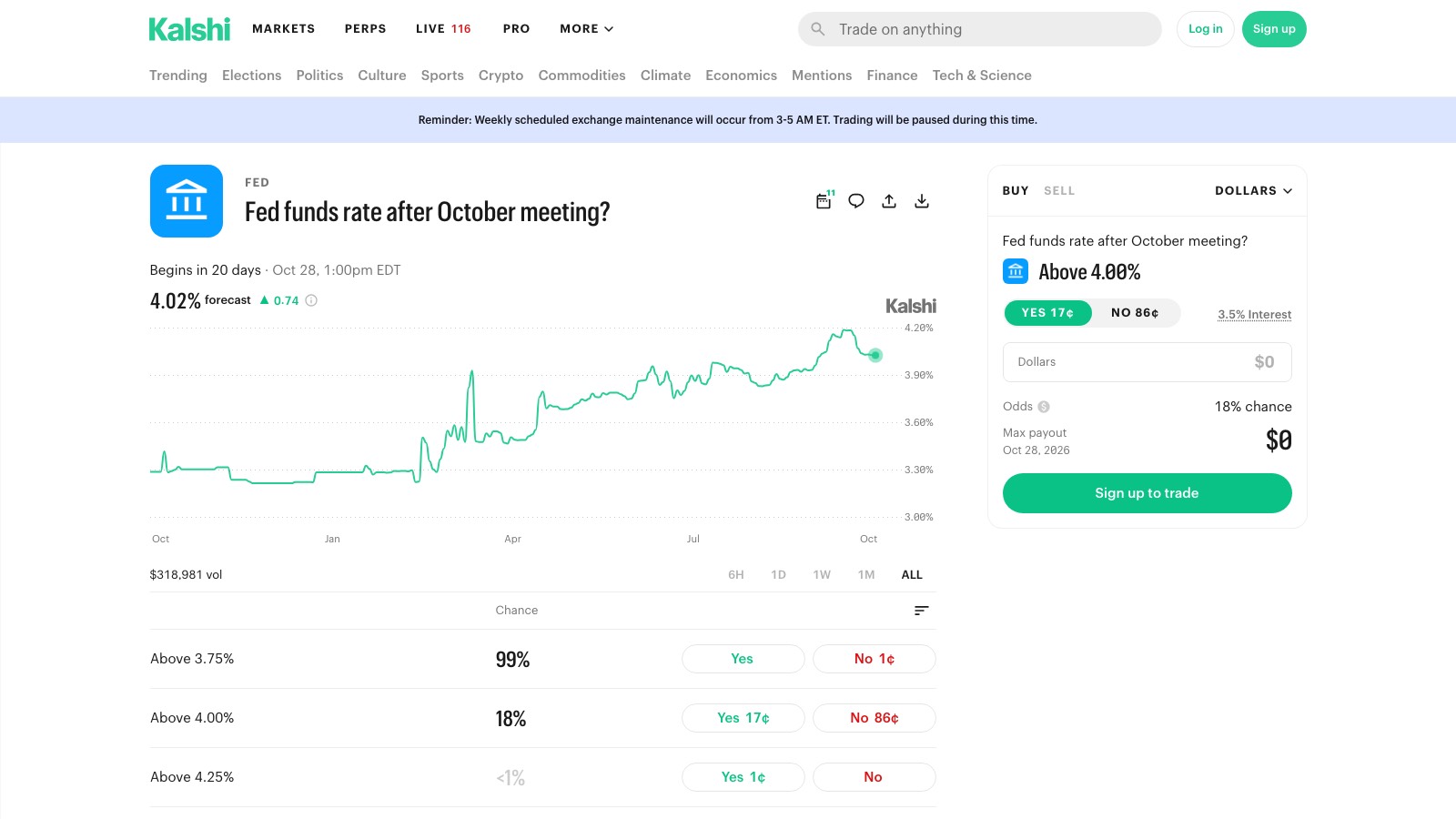Open the PRO menu item
1456x819 pixels.
(x=516, y=29)
